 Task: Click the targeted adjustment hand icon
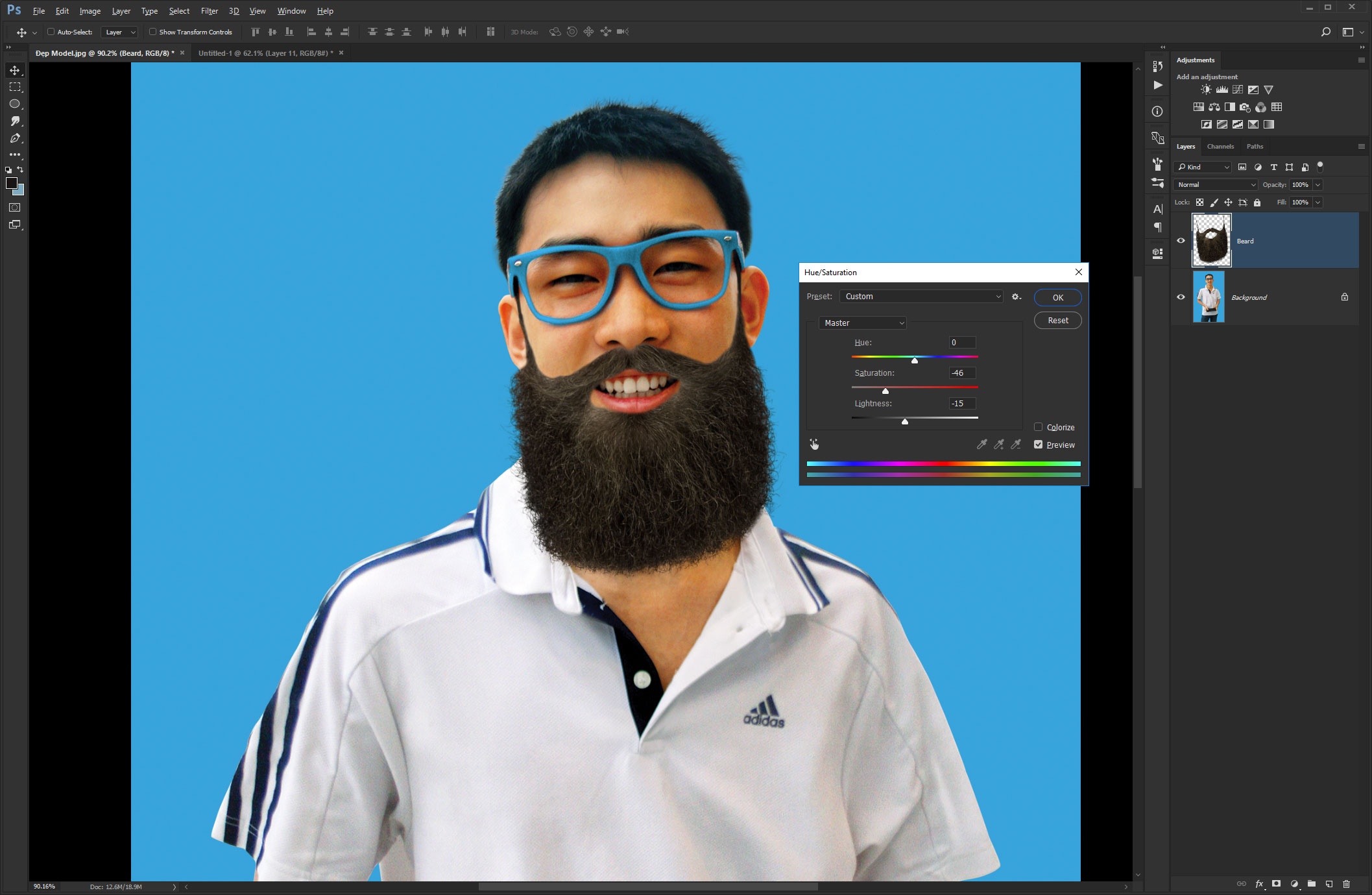point(814,445)
